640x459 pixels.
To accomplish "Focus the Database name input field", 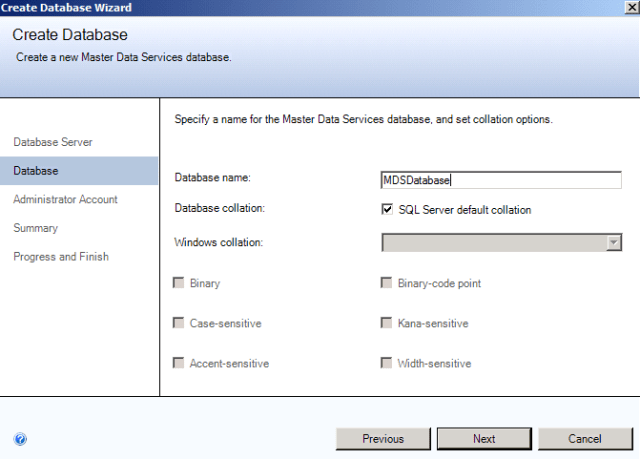I will coord(501,180).
